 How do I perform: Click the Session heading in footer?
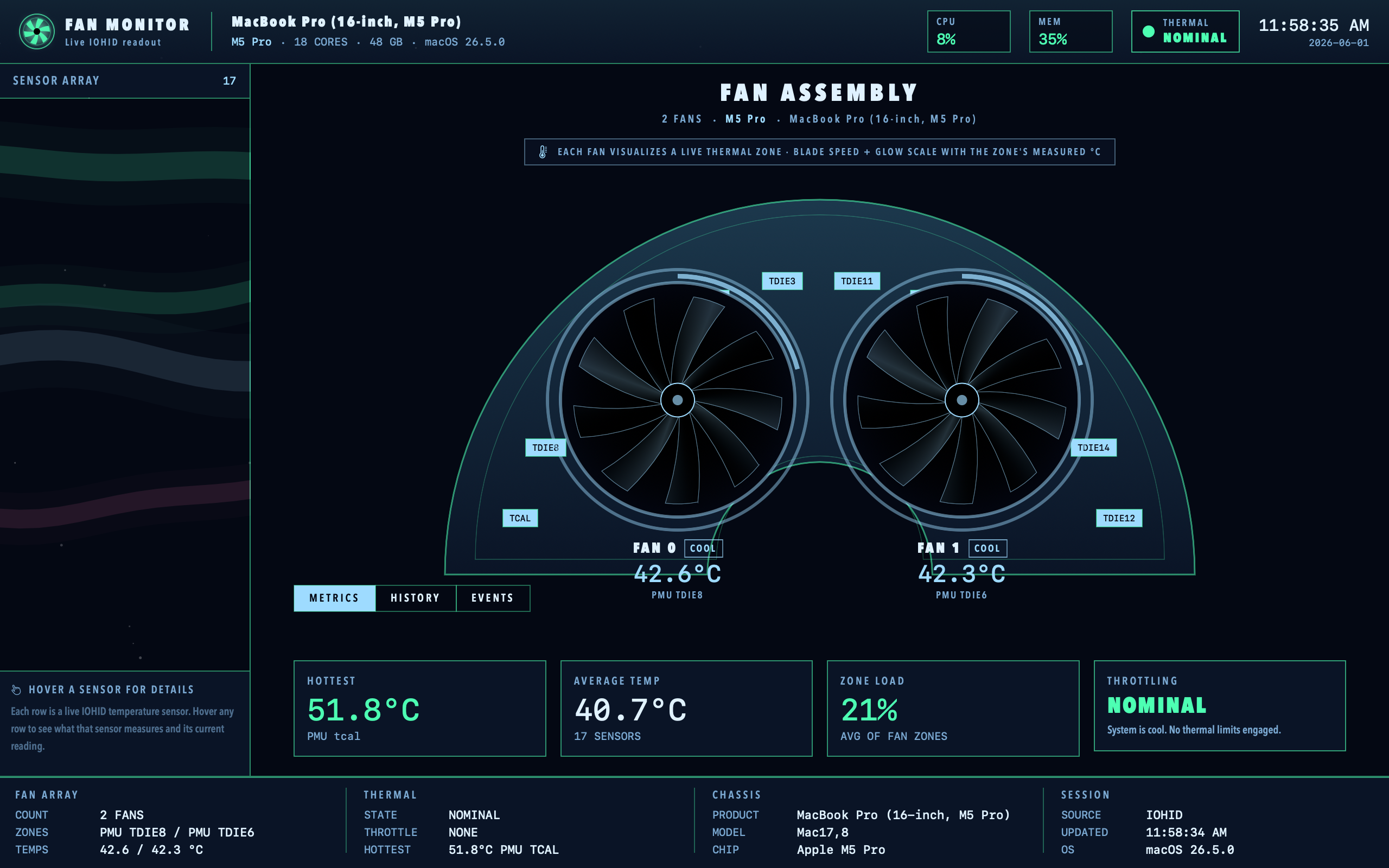1085,795
